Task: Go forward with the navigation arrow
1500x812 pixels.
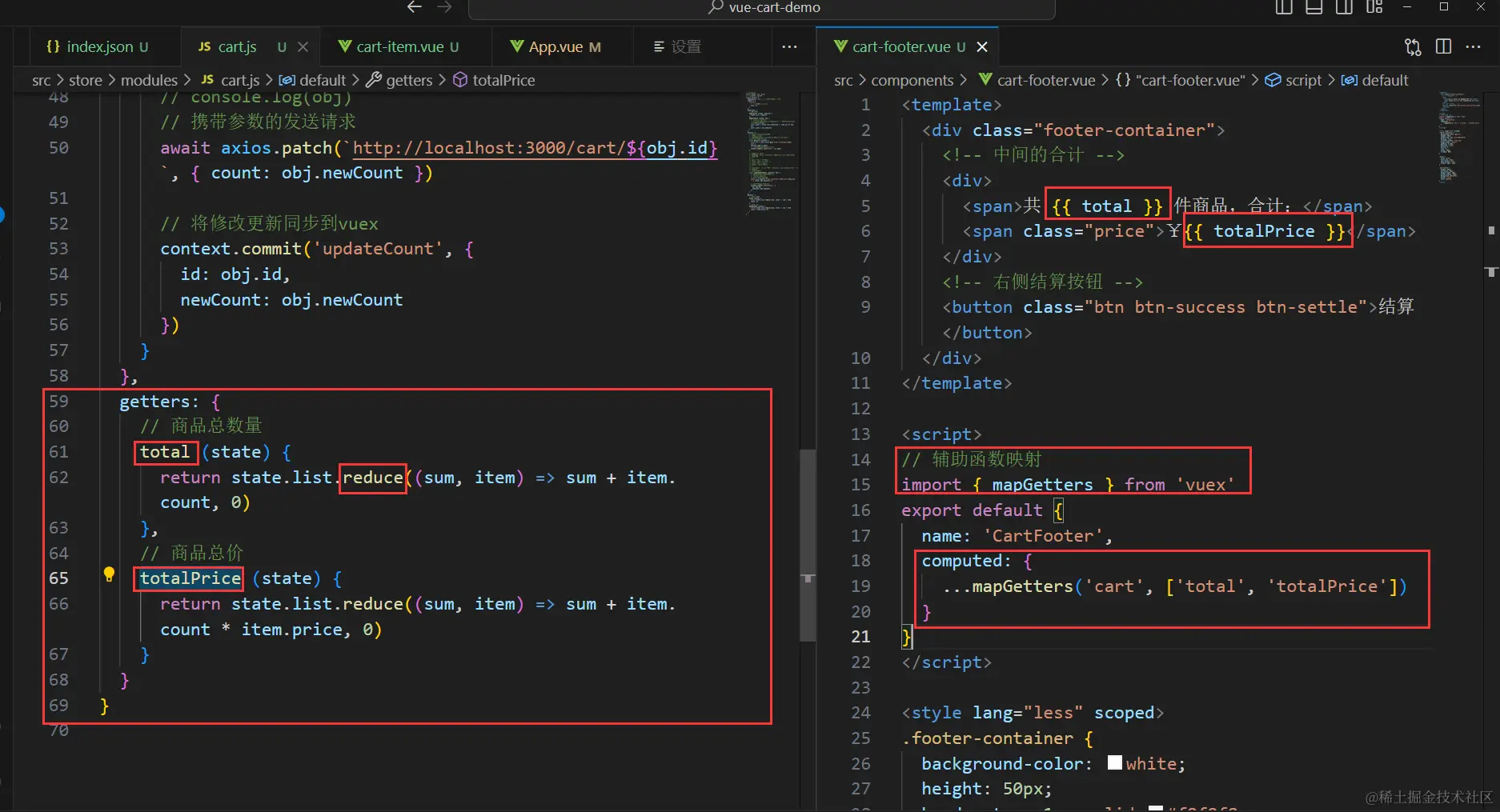Action: coord(445,7)
